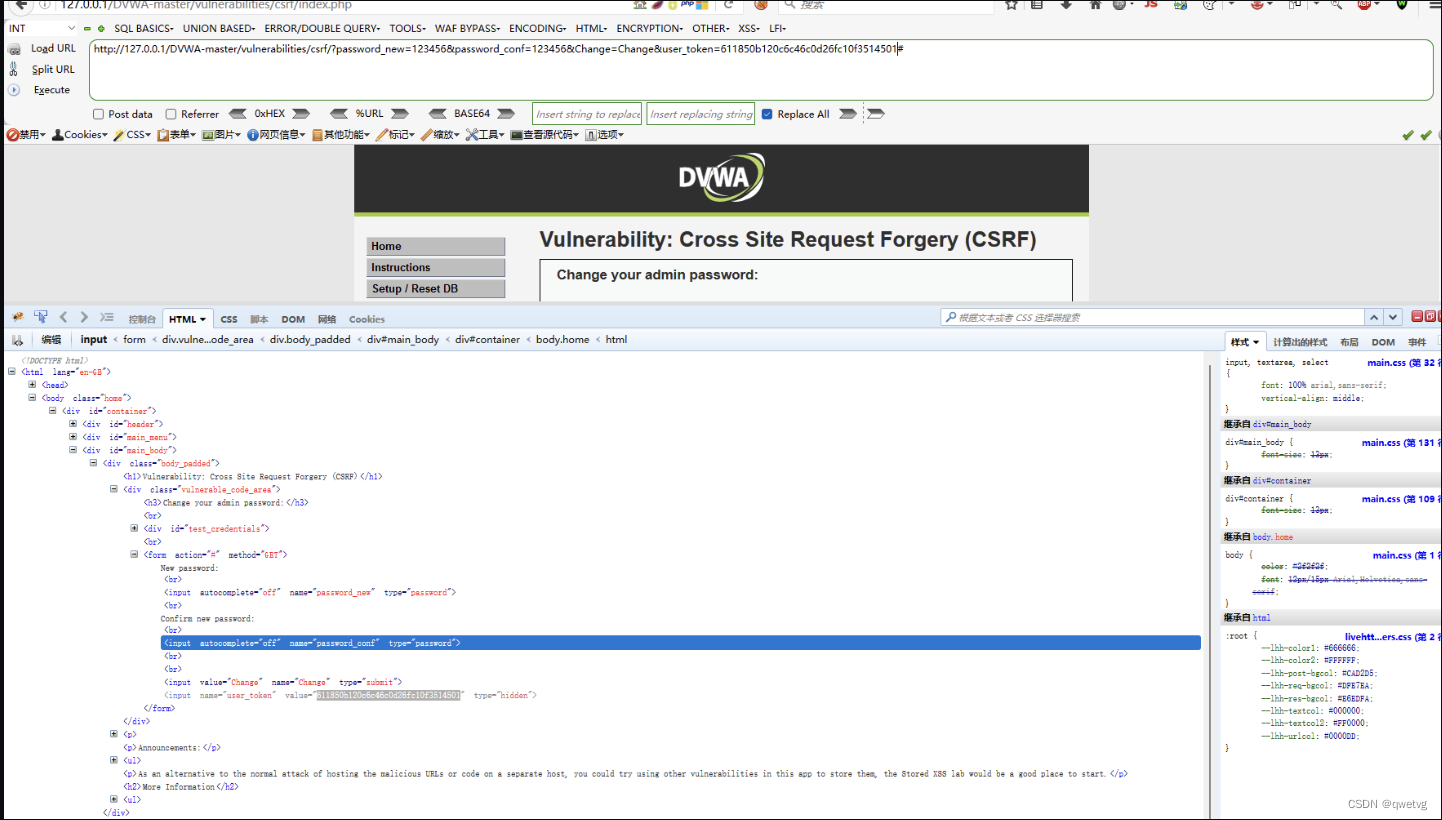Viewport: 1442px width, 820px height.
Task: Open the ENCODING menu
Action: [x=538, y=29]
